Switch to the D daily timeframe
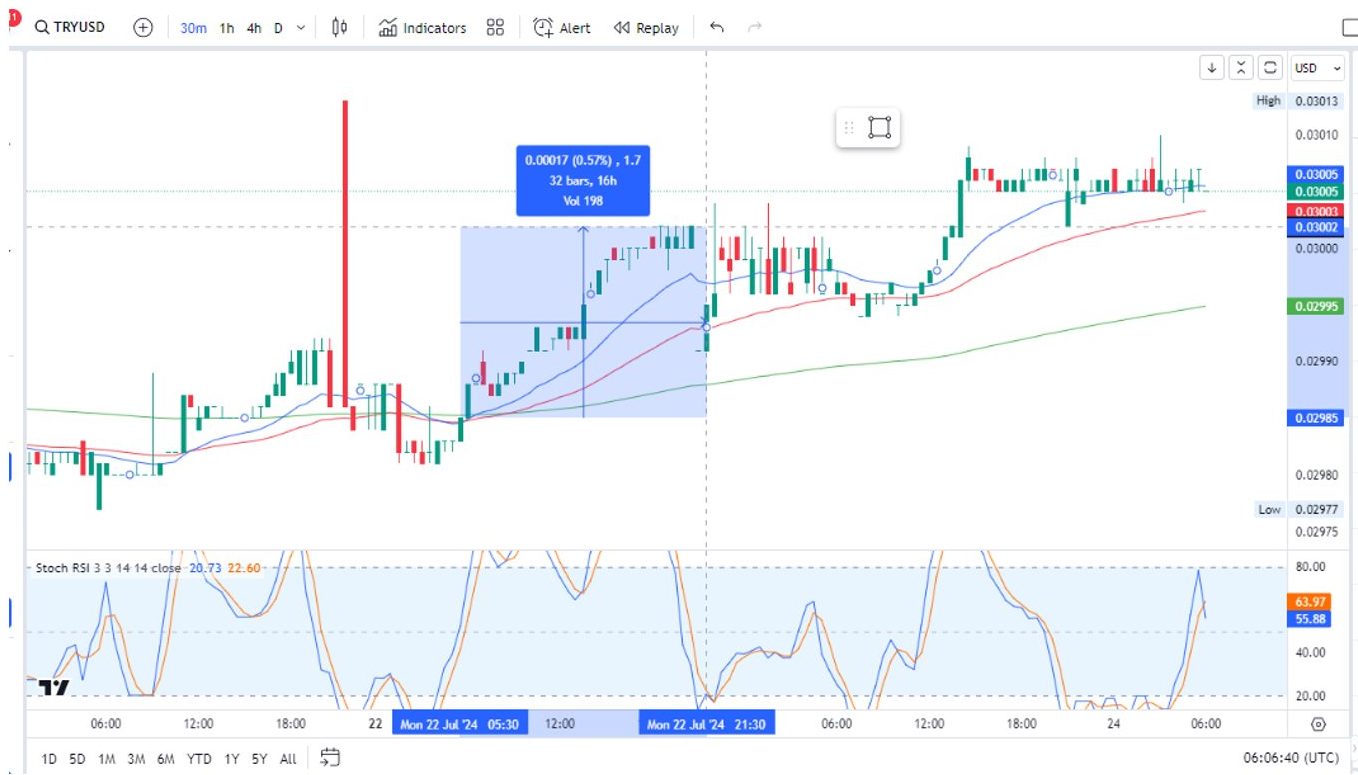The width and height of the screenshot is (1358, 775). tap(278, 28)
